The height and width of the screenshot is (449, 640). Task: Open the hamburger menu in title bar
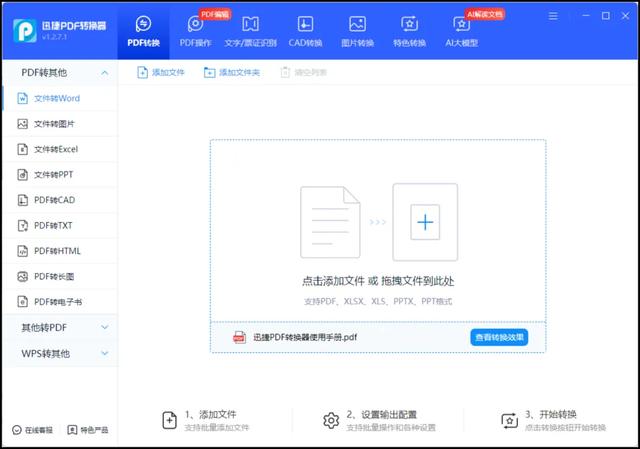click(553, 16)
